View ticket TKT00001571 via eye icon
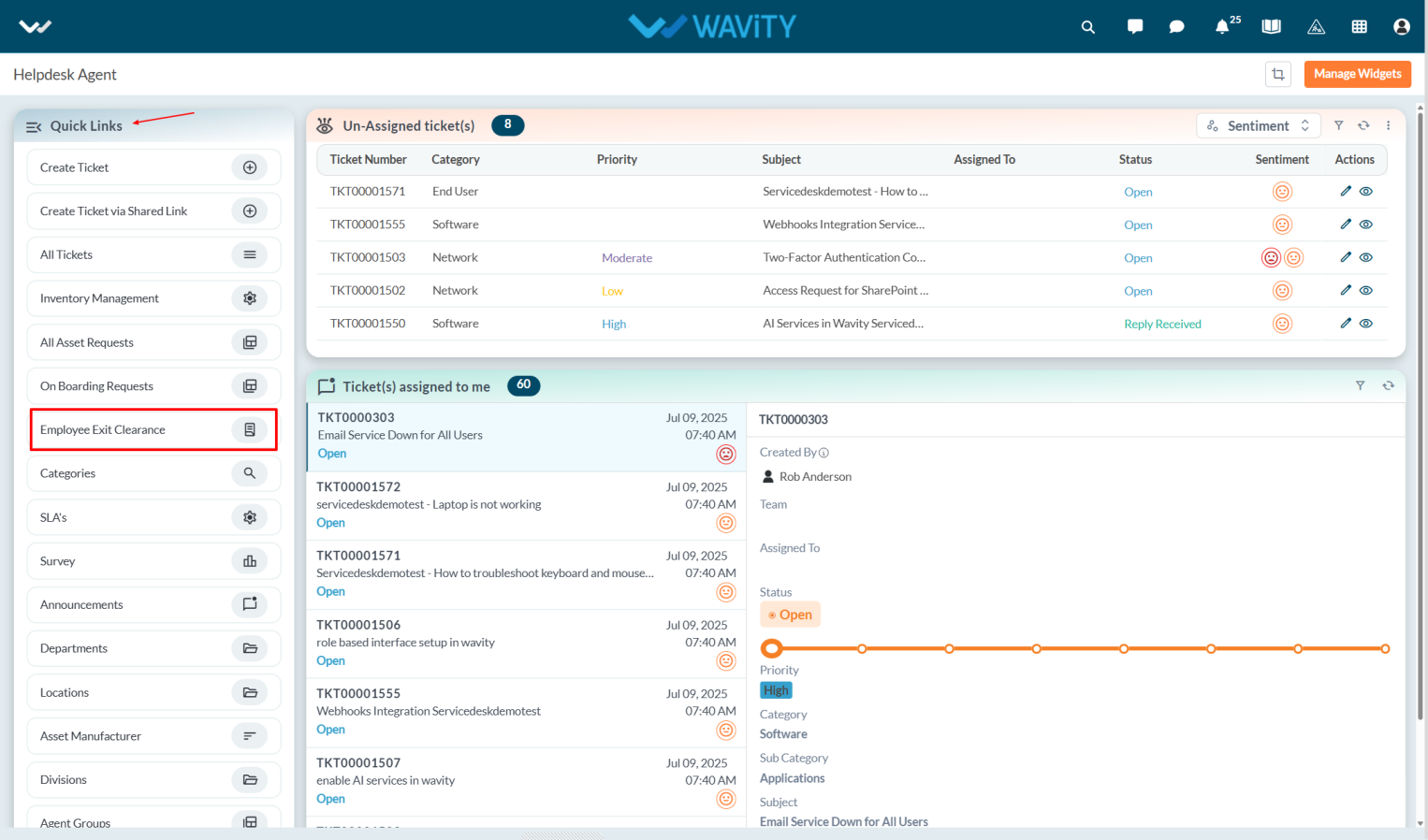Viewport: 1428px width, 840px height. [1366, 191]
